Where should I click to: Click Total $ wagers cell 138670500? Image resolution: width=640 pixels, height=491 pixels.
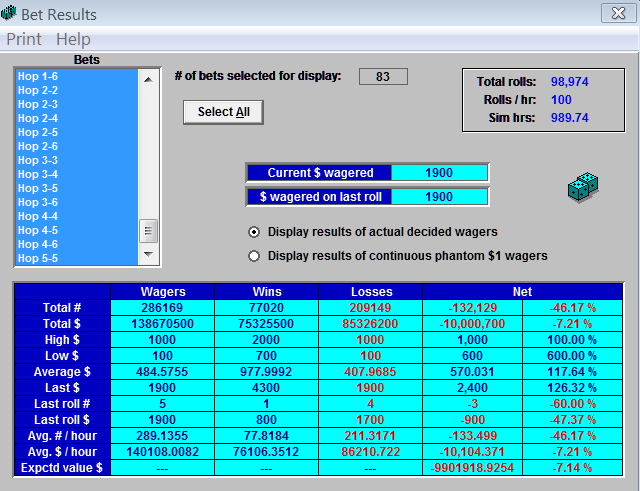(x=162, y=324)
